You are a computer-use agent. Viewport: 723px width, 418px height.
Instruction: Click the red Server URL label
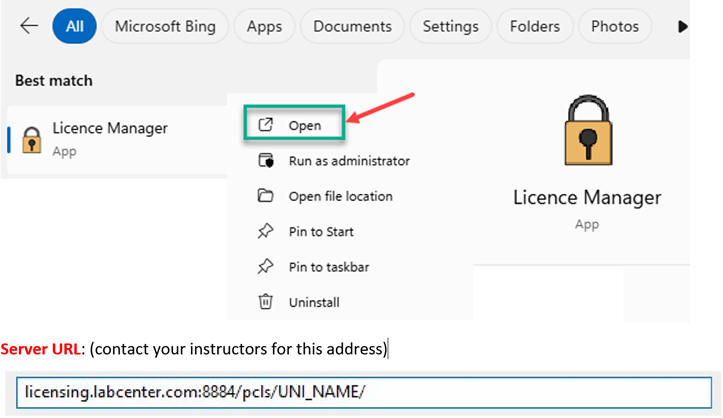[41, 349]
